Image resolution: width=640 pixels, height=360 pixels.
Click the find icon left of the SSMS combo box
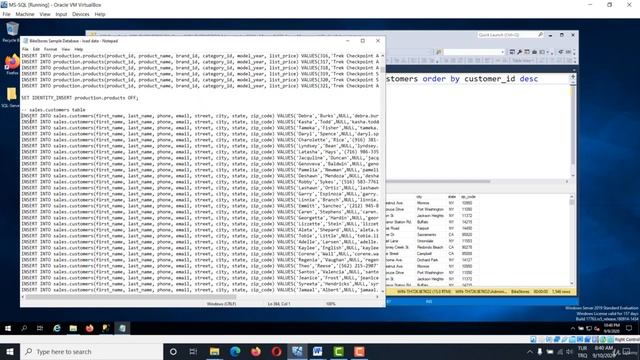point(439,52)
